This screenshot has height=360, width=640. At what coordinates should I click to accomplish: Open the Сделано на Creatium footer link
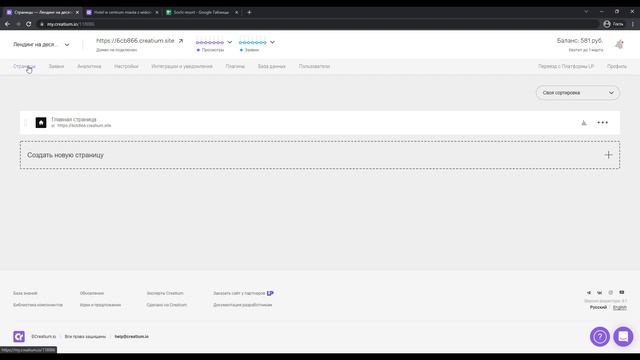[167, 305]
